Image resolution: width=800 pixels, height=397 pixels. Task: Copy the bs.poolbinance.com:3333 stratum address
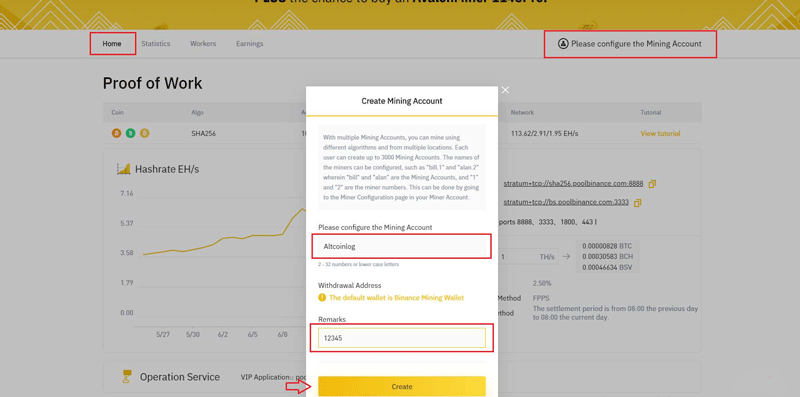coord(637,203)
